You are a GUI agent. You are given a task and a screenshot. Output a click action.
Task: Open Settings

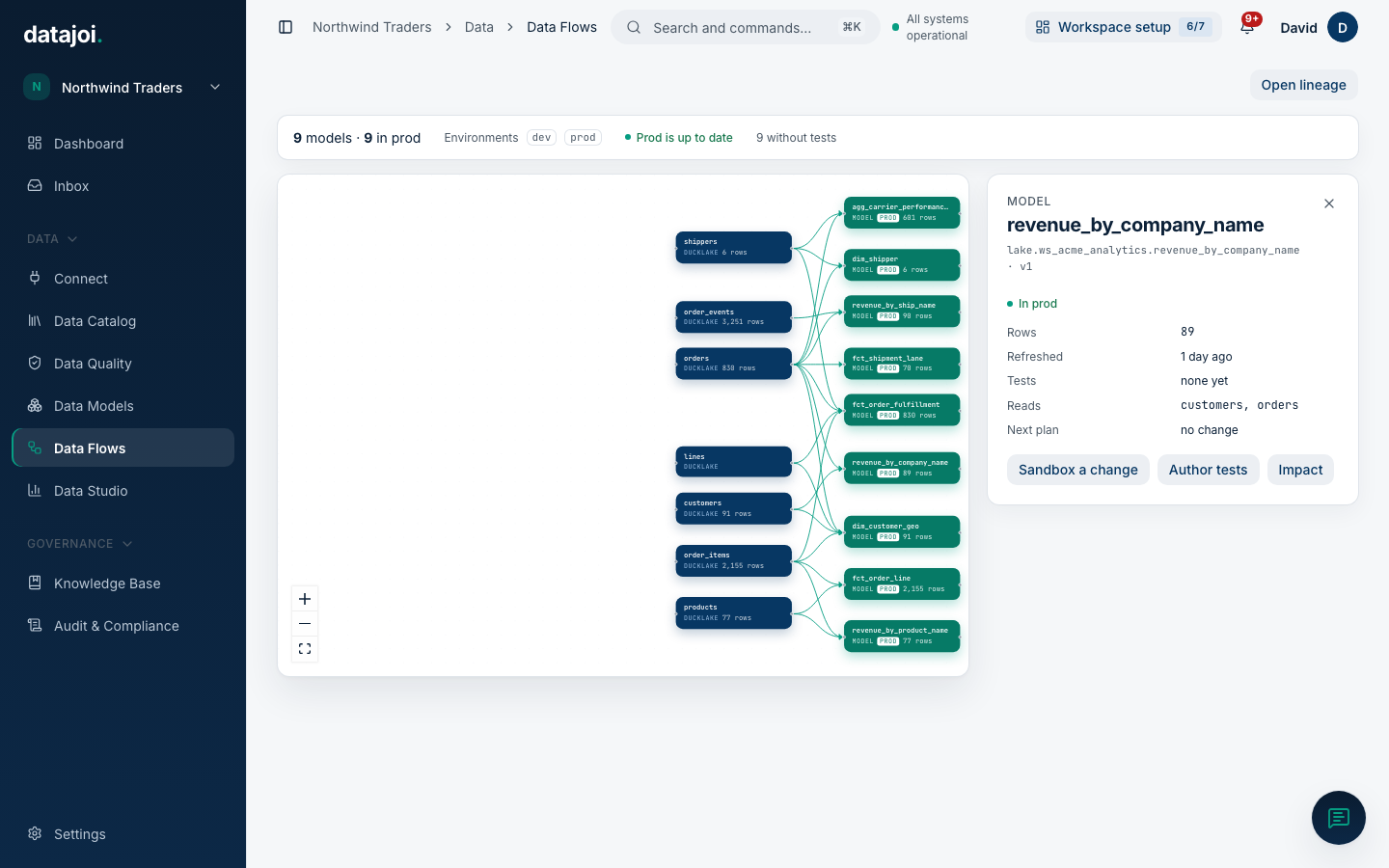[x=123, y=834]
